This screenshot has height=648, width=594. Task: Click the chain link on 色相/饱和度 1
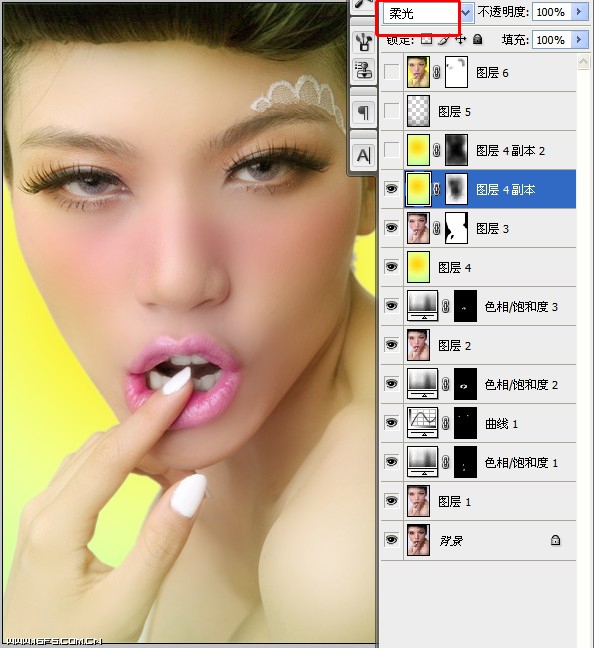[446, 462]
